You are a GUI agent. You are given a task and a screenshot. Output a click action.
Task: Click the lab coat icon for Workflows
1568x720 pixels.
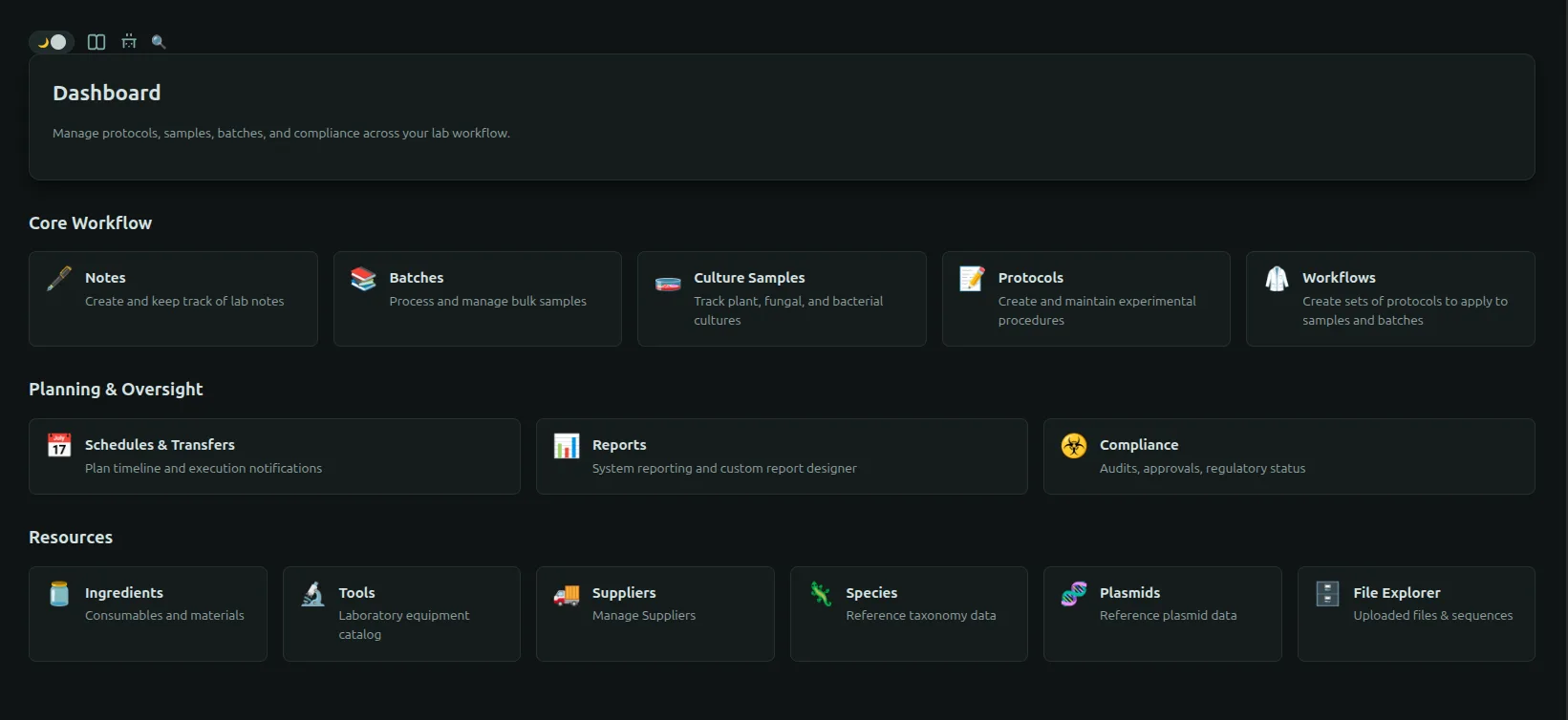tap(1277, 279)
